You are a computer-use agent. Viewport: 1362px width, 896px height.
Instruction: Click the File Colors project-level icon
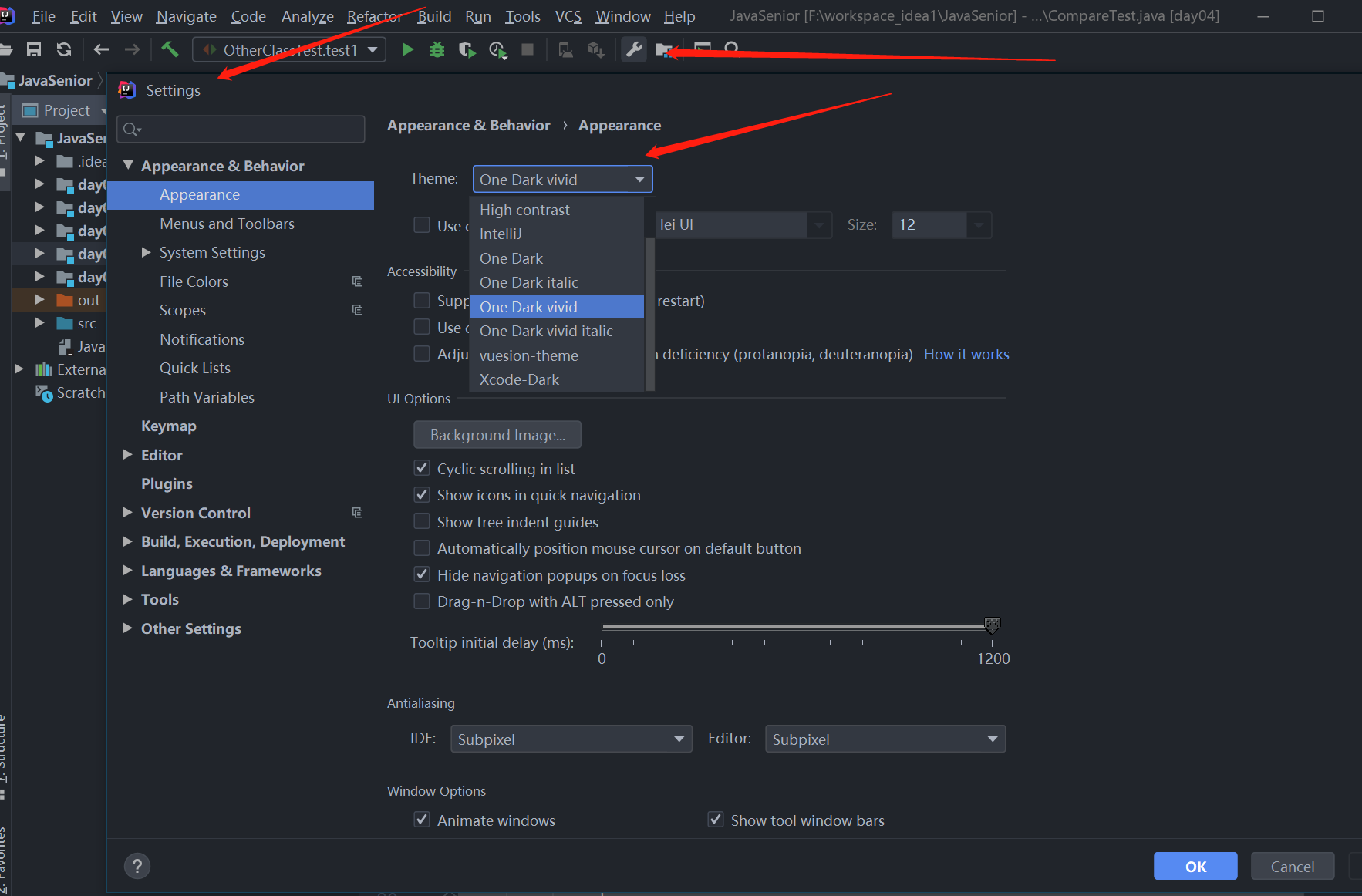click(x=357, y=281)
